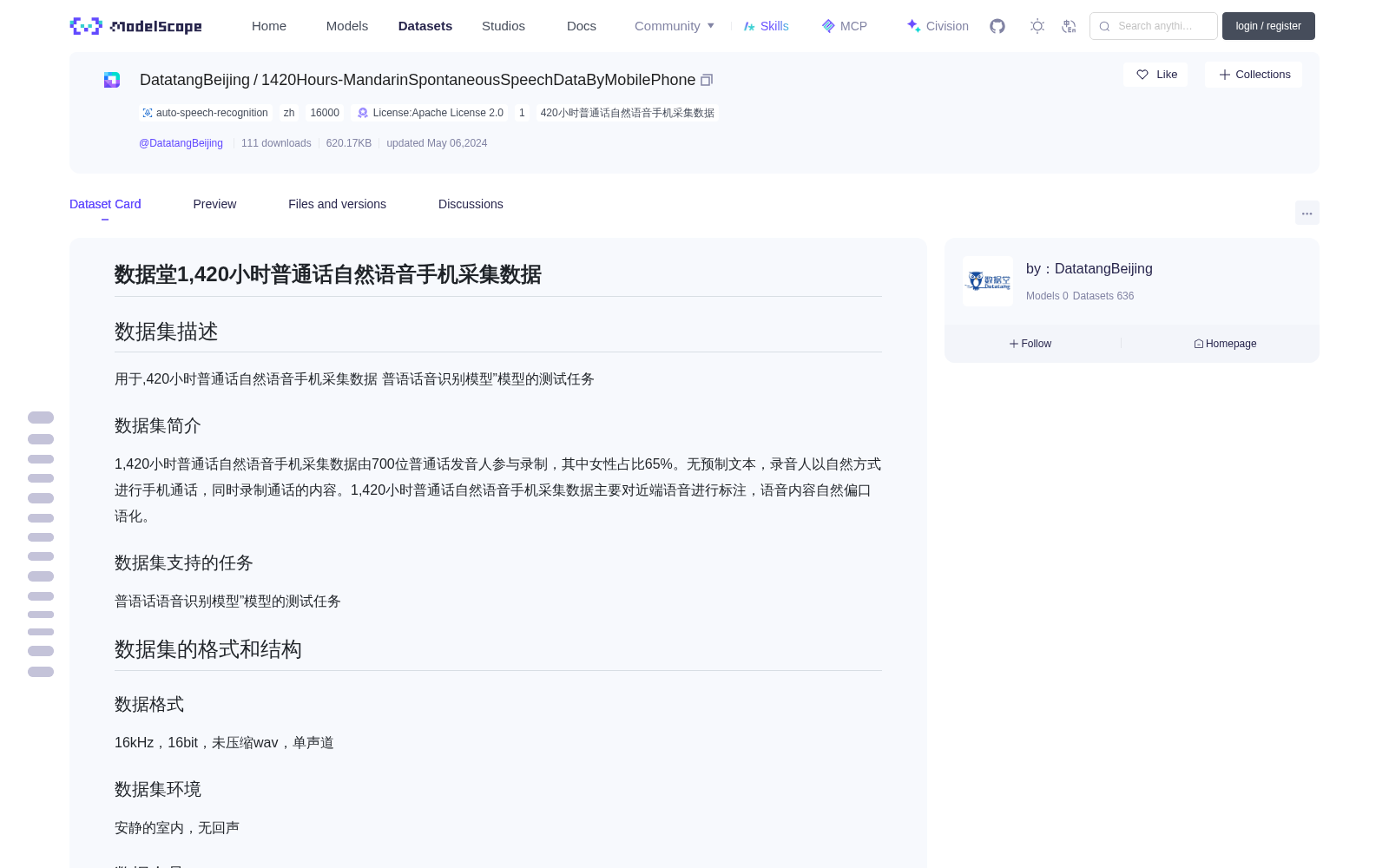The image size is (1389, 868).
Task: Add to Collections with plus button
Action: [x=1254, y=75]
